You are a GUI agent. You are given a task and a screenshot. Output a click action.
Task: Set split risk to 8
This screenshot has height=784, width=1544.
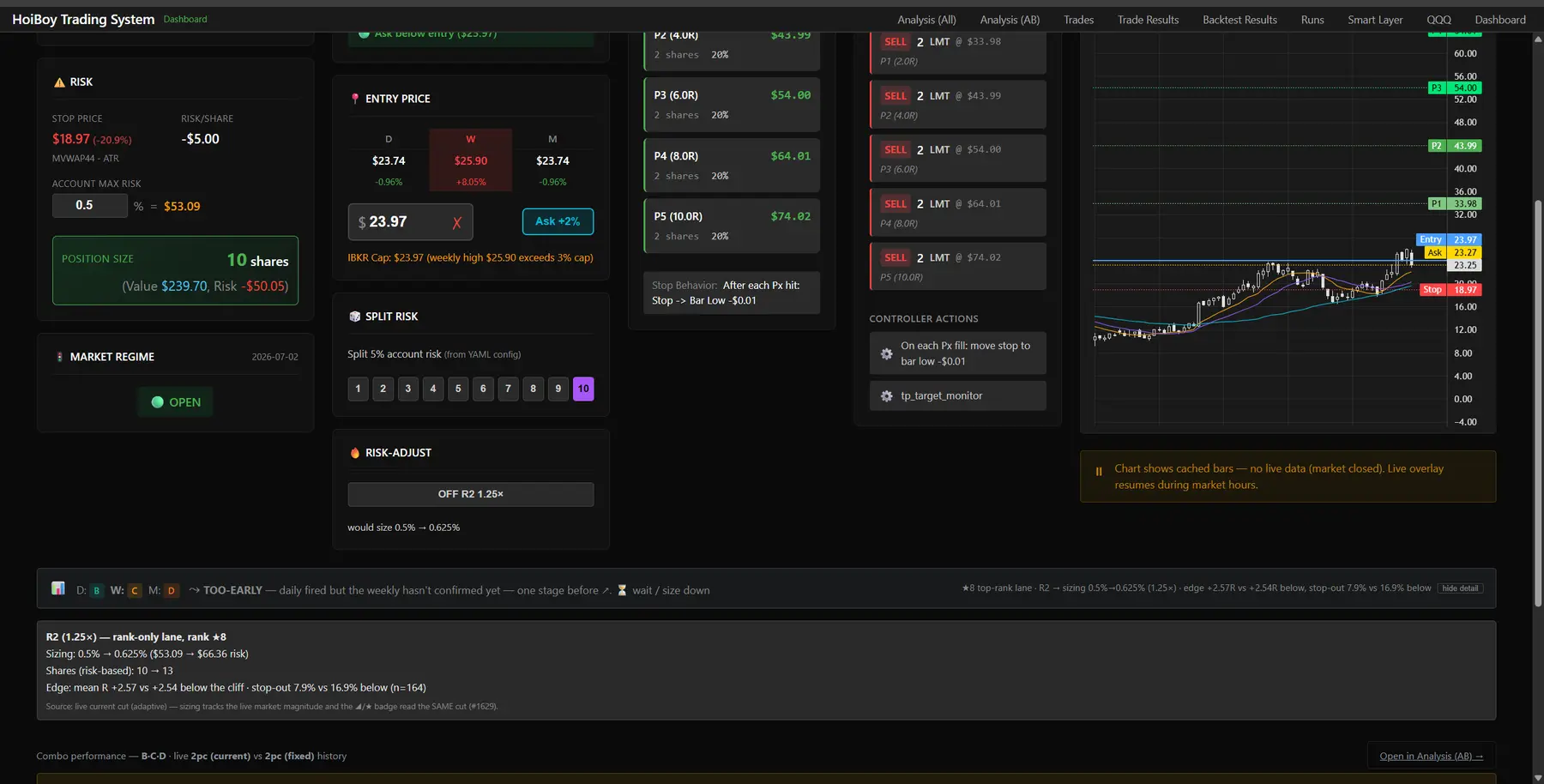click(533, 389)
